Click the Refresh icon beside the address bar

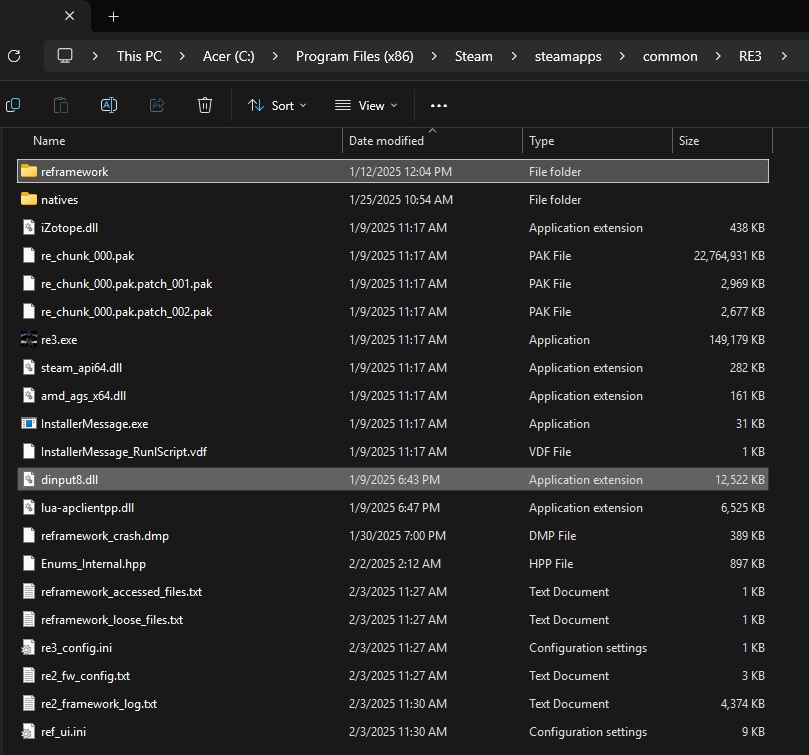(x=14, y=56)
